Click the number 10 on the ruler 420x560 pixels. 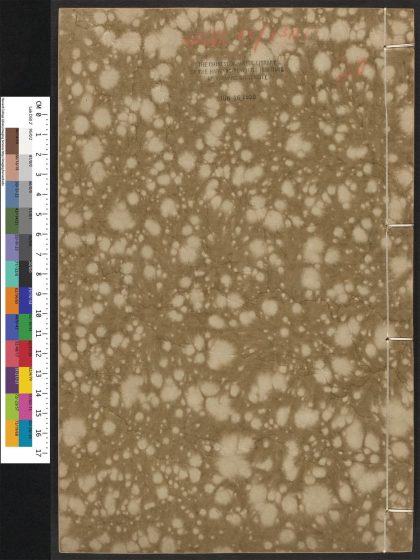click(39, 313)
